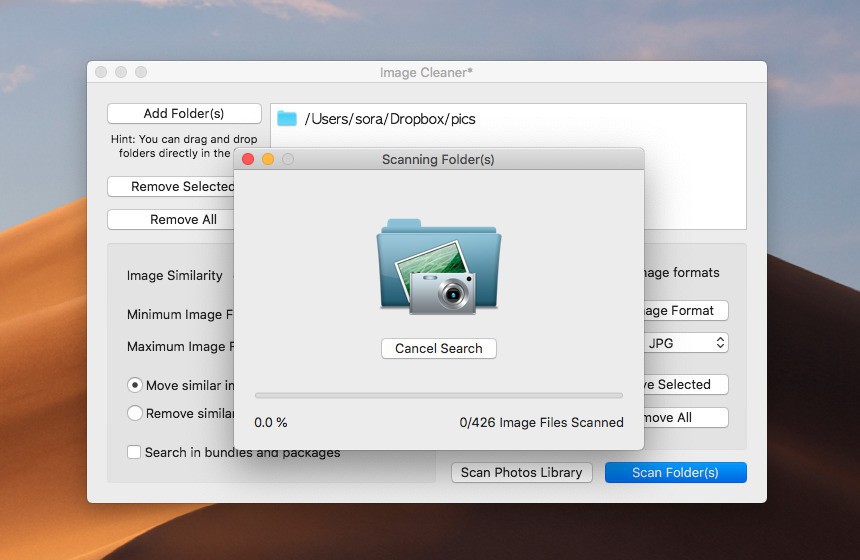Image resolution: width=860 pixels, height=560 pixels.
Task: Select the /Users/sora/Dropbox/pics folder row
Action: (x=508, y=118)
